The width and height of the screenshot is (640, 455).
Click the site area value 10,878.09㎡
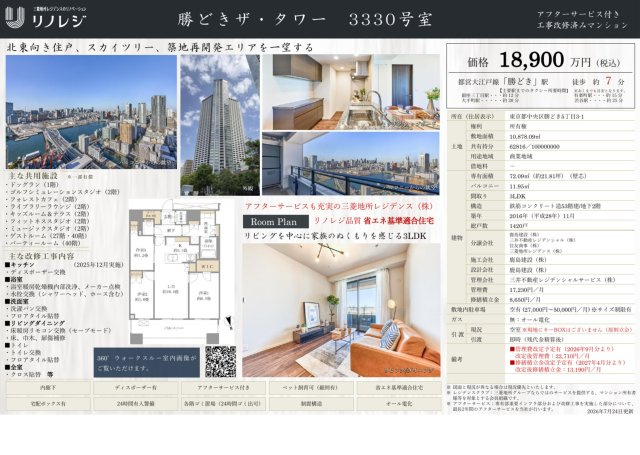pyautogui.click(x=525, y=136)
